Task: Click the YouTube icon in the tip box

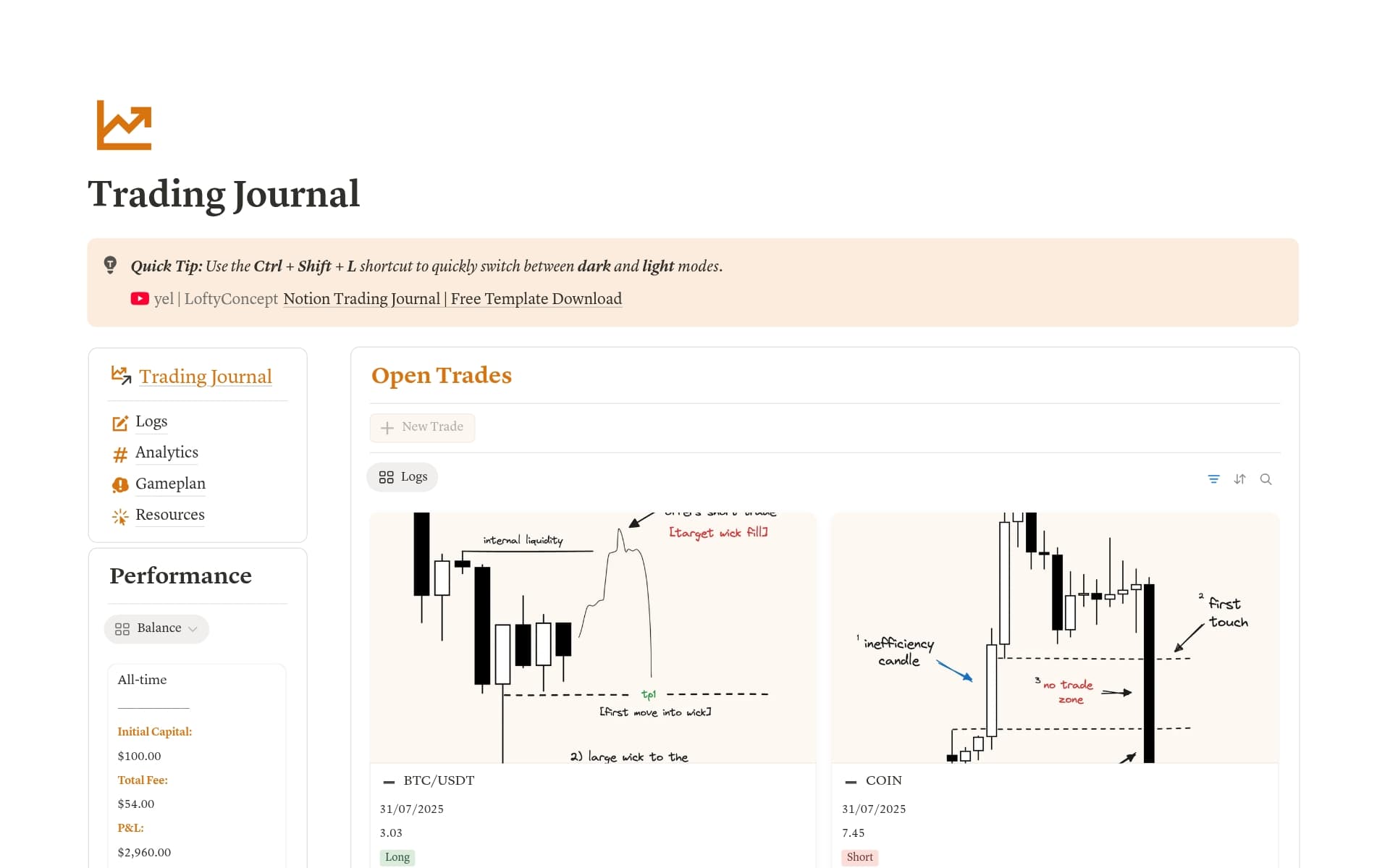Action: click(x=140, y=298)
